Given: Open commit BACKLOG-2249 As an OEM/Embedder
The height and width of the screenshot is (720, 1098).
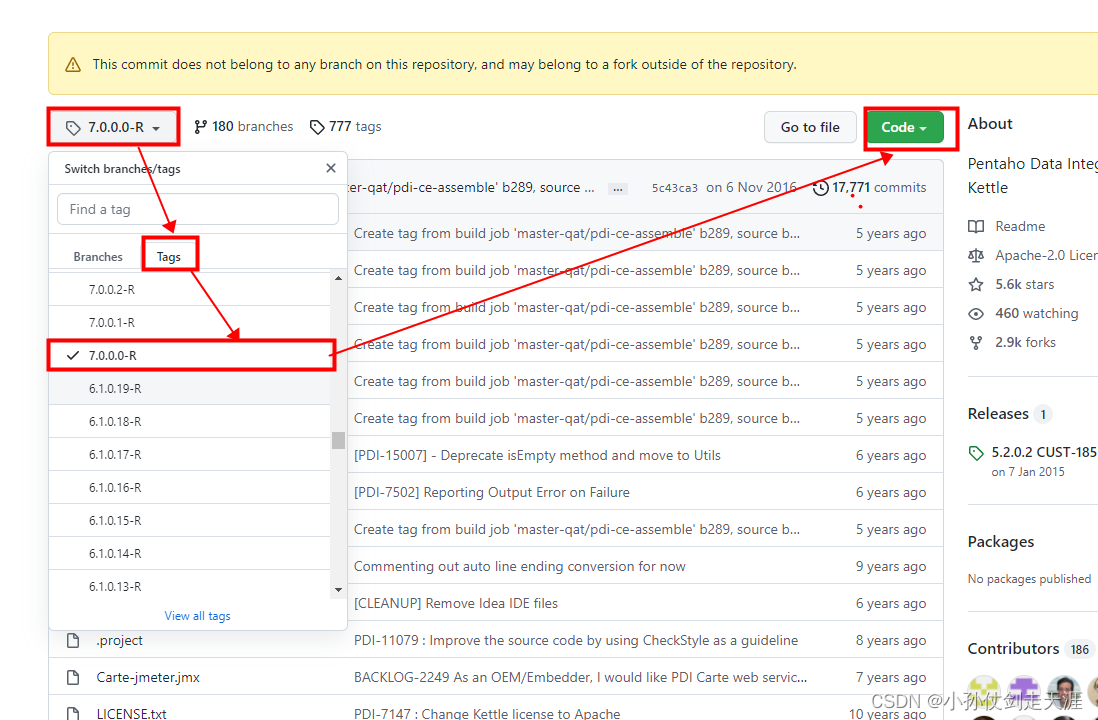Looking at the screenshot, I should pyautogui.click(x=581, y=677).
